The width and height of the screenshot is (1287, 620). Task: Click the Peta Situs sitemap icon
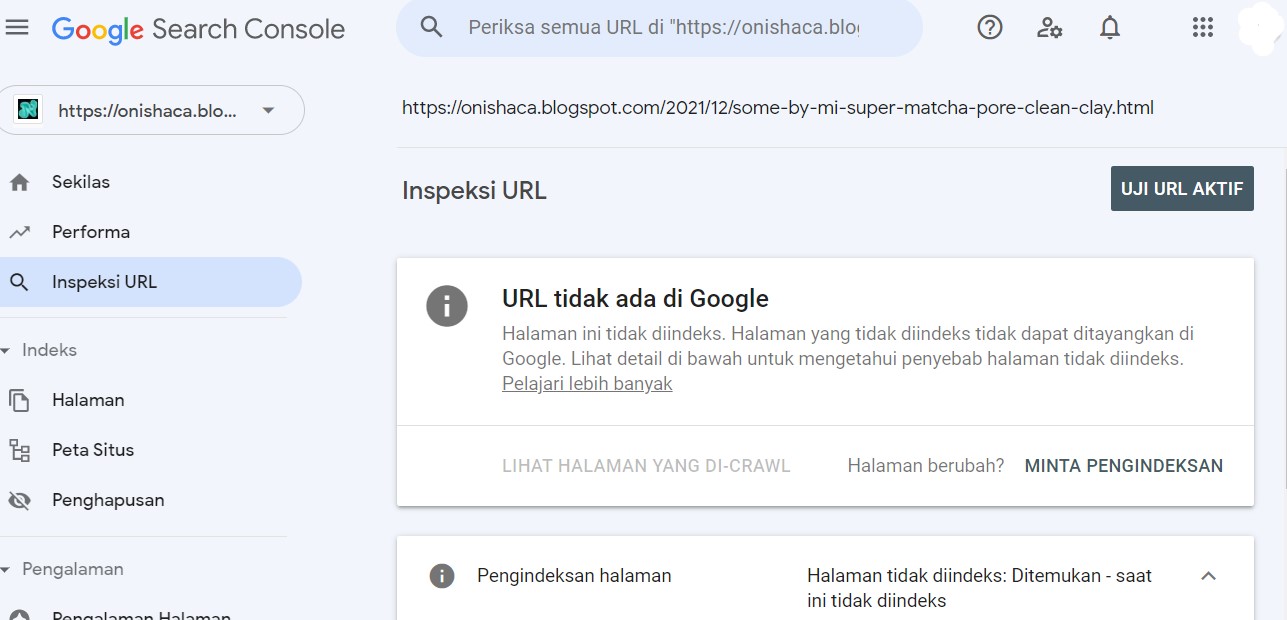pos(19,450)
